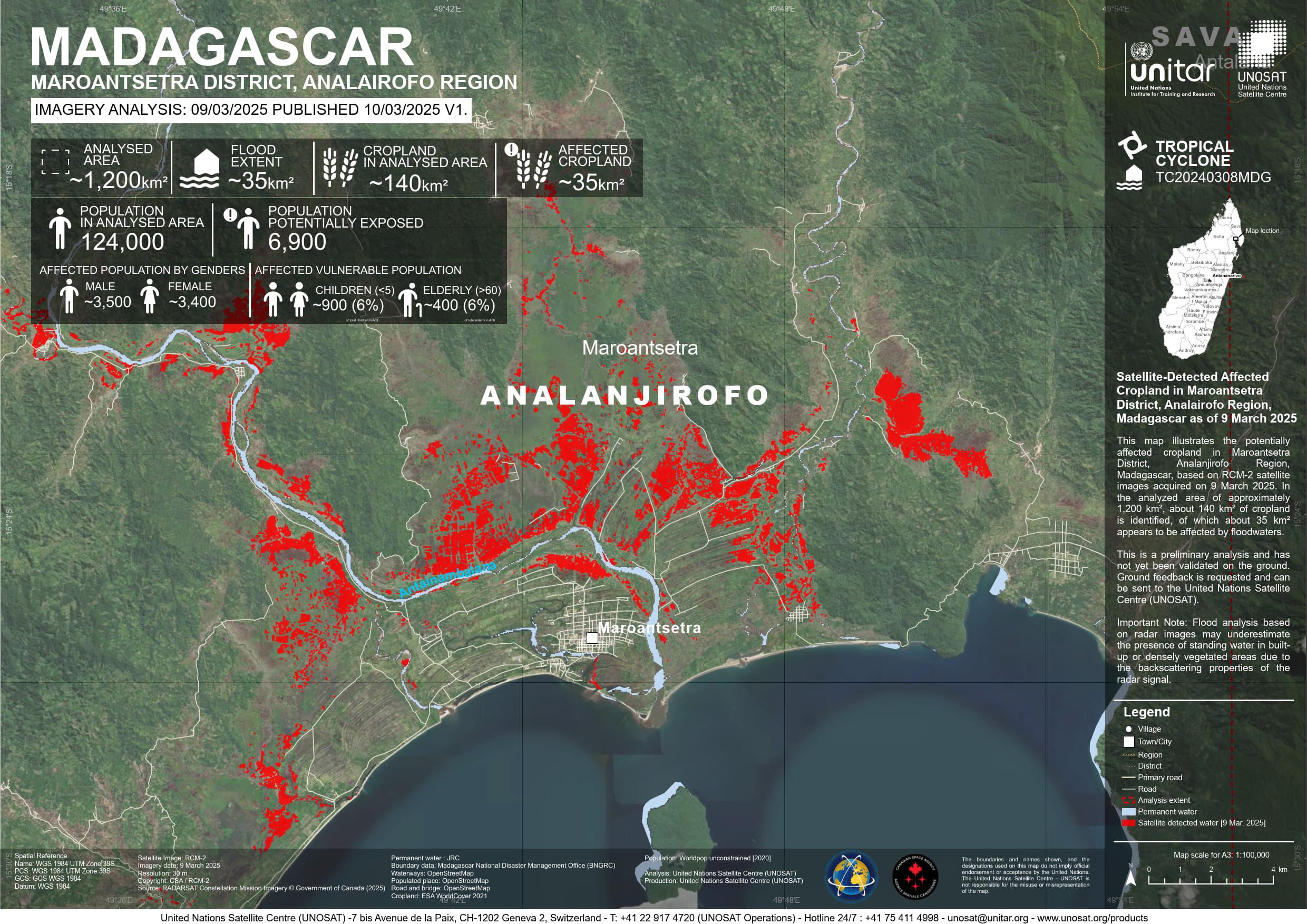Image resolution: width=1307 pixels, height=924 pixels.
Task: Click the female figure icon
Action: [x=150, y=296]
